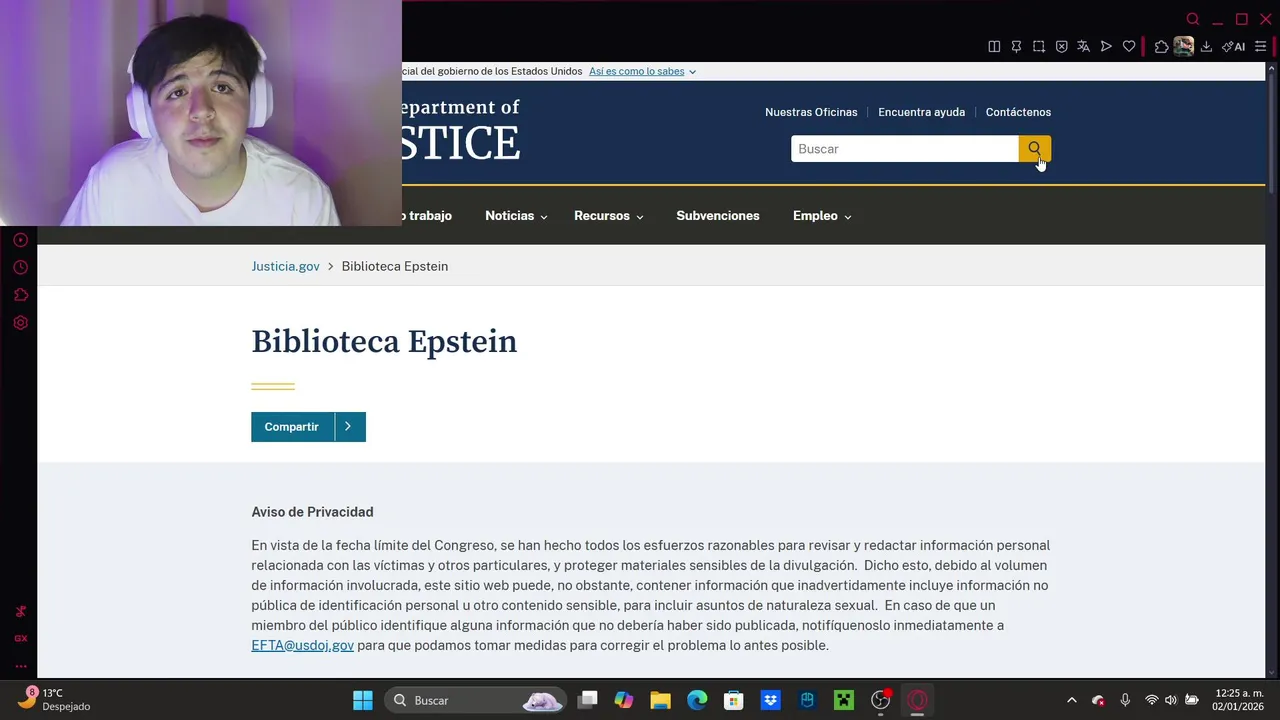Click the red search icon in title bar
1280x720 pixels.
[x=1193, y=19]
